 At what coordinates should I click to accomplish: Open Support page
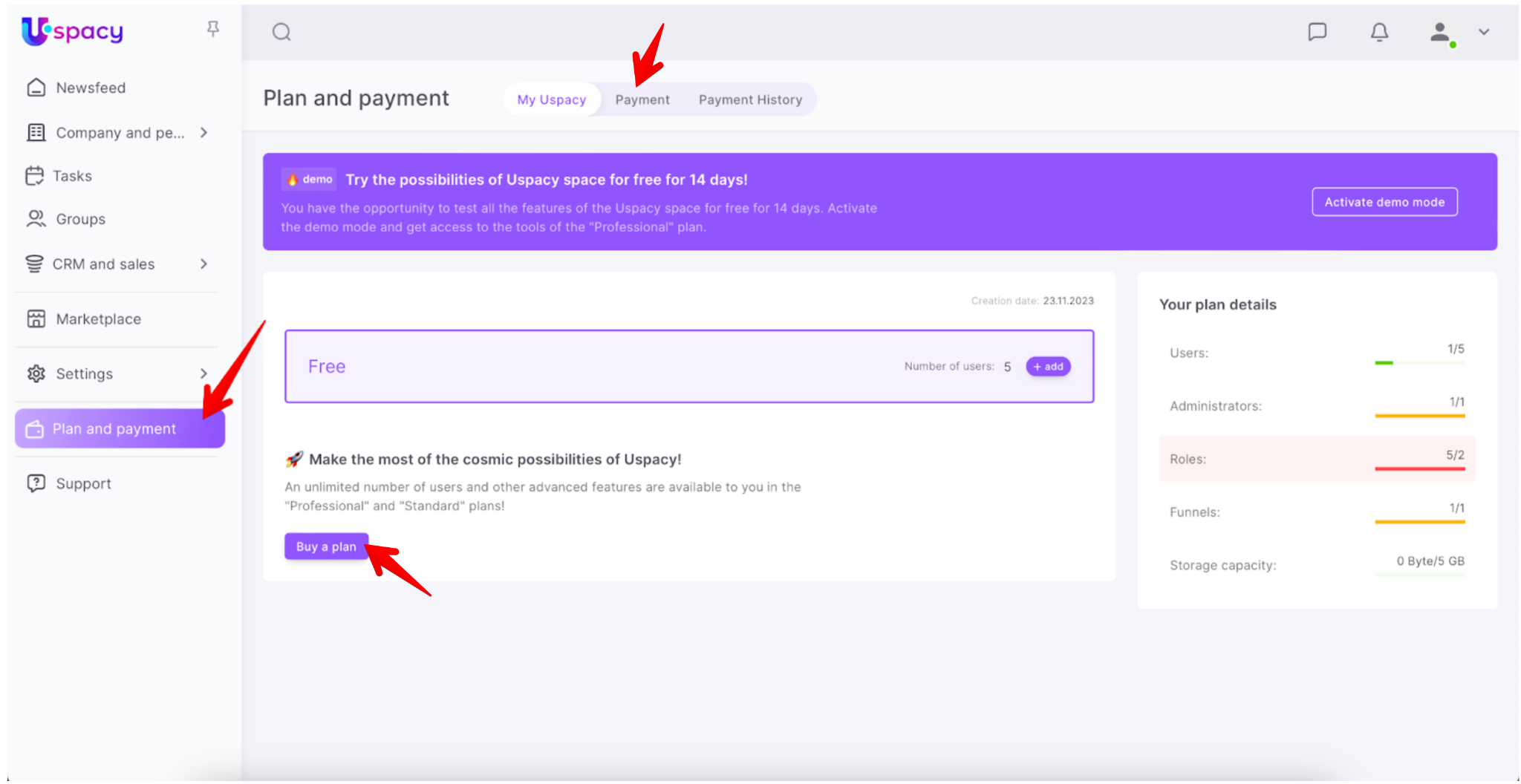tap(83, 483)
